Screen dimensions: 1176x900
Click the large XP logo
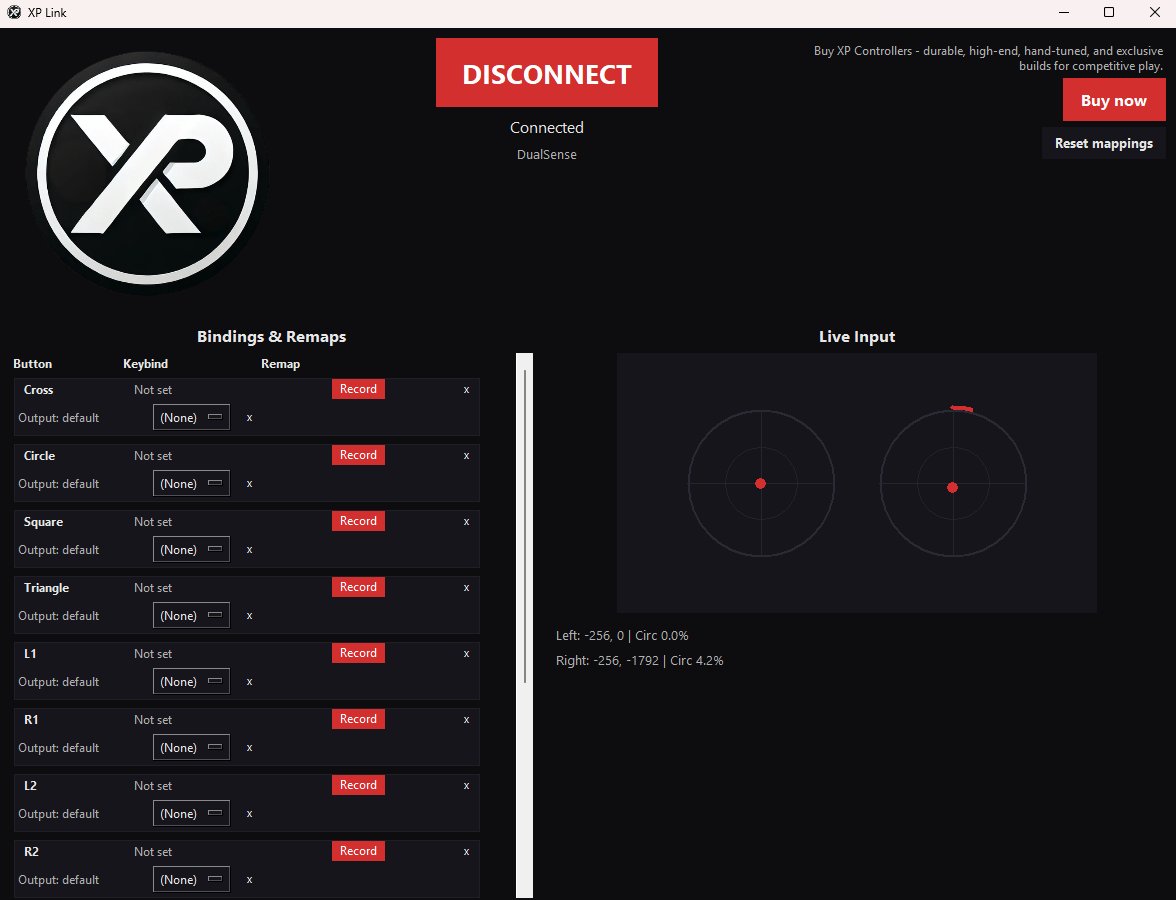pos(147,173)
